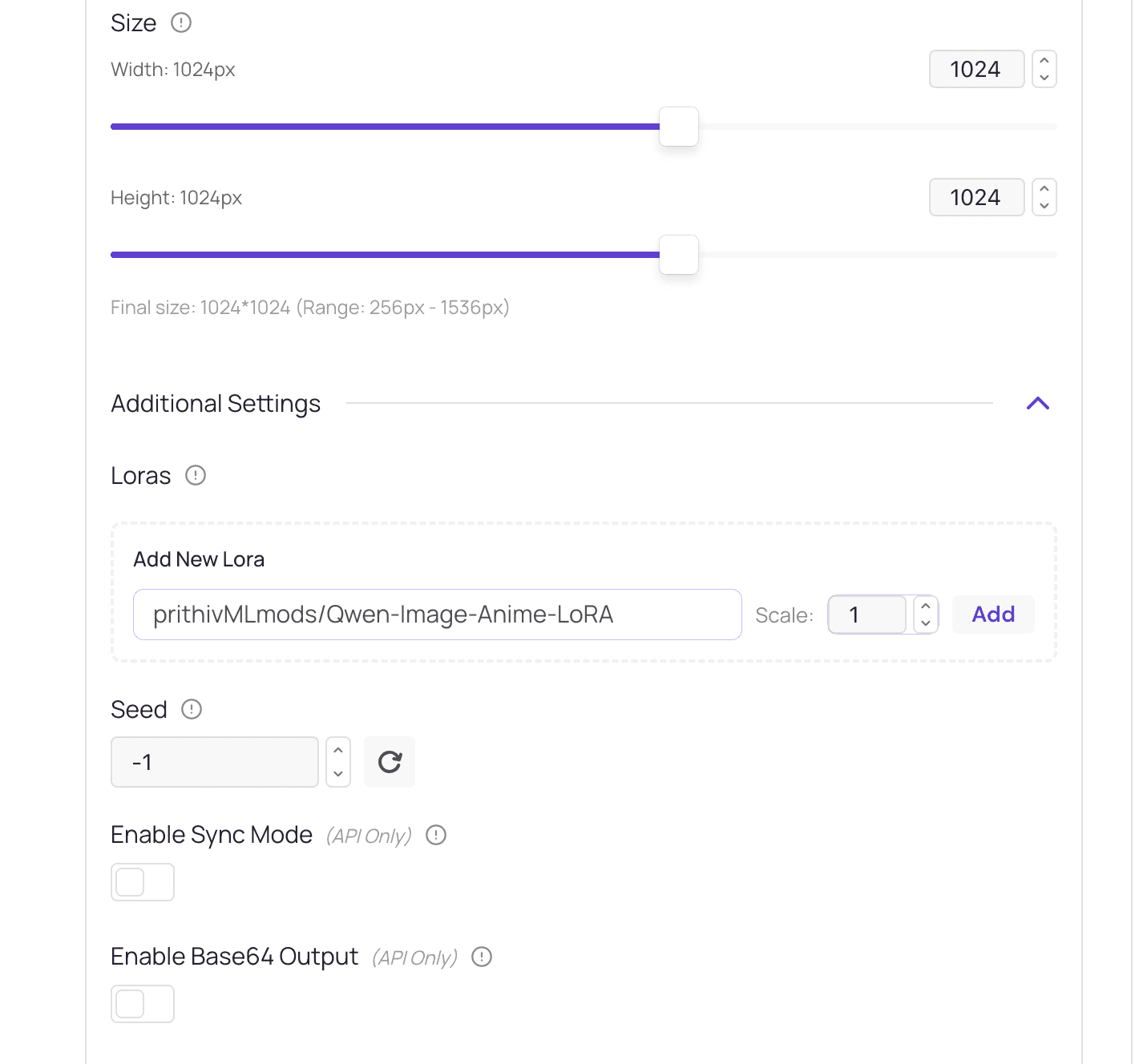Decrease seed value with down arrow
Screen dimensions: 1135x1064
point(338,773)
